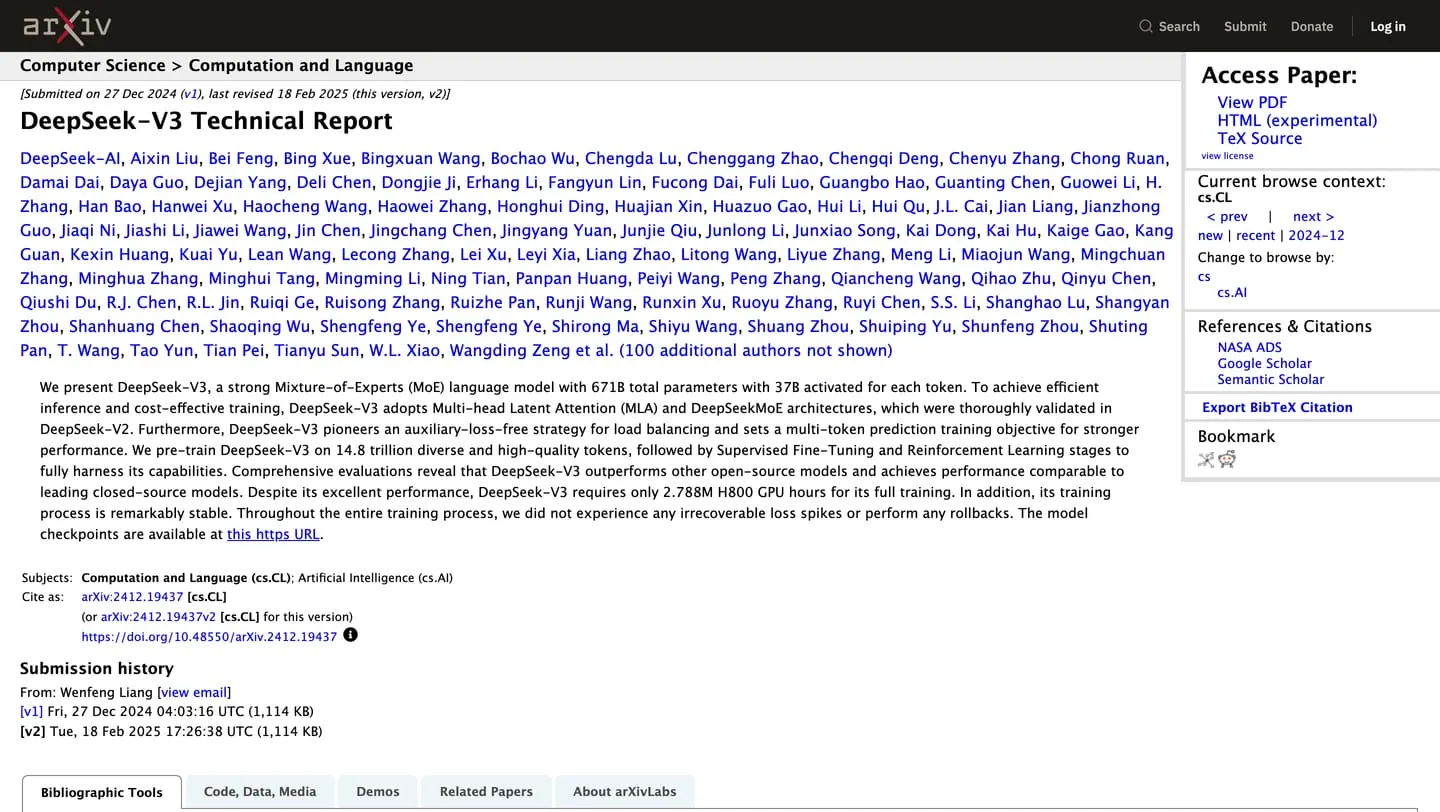Open arXiv:2412.19437v2 version link
This screenshot has width=1440, height=812.
158,617
